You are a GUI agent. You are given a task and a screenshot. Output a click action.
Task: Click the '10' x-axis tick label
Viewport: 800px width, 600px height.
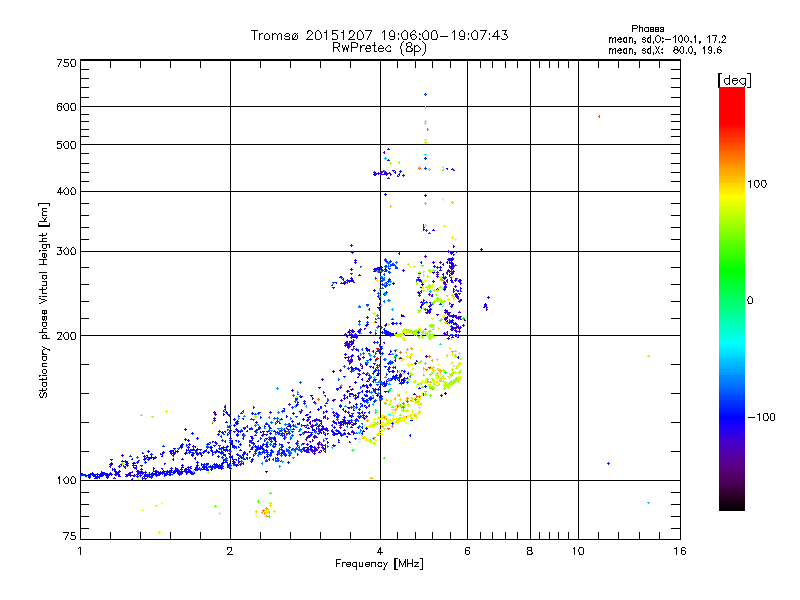pyautogui.click(x=578, y=551)
